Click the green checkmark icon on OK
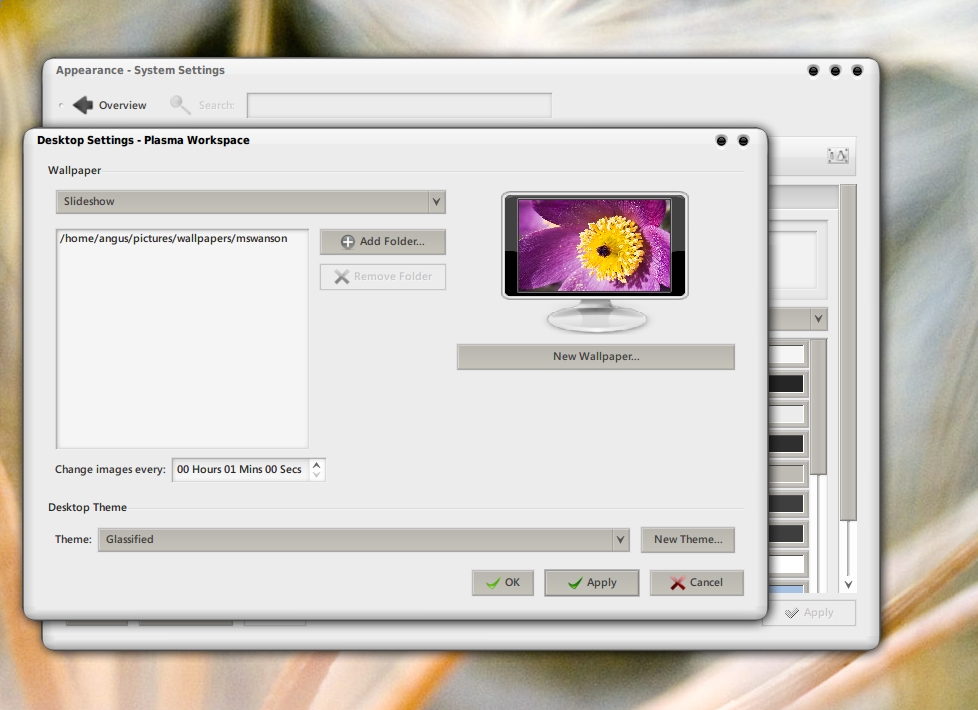 (493, 583)
